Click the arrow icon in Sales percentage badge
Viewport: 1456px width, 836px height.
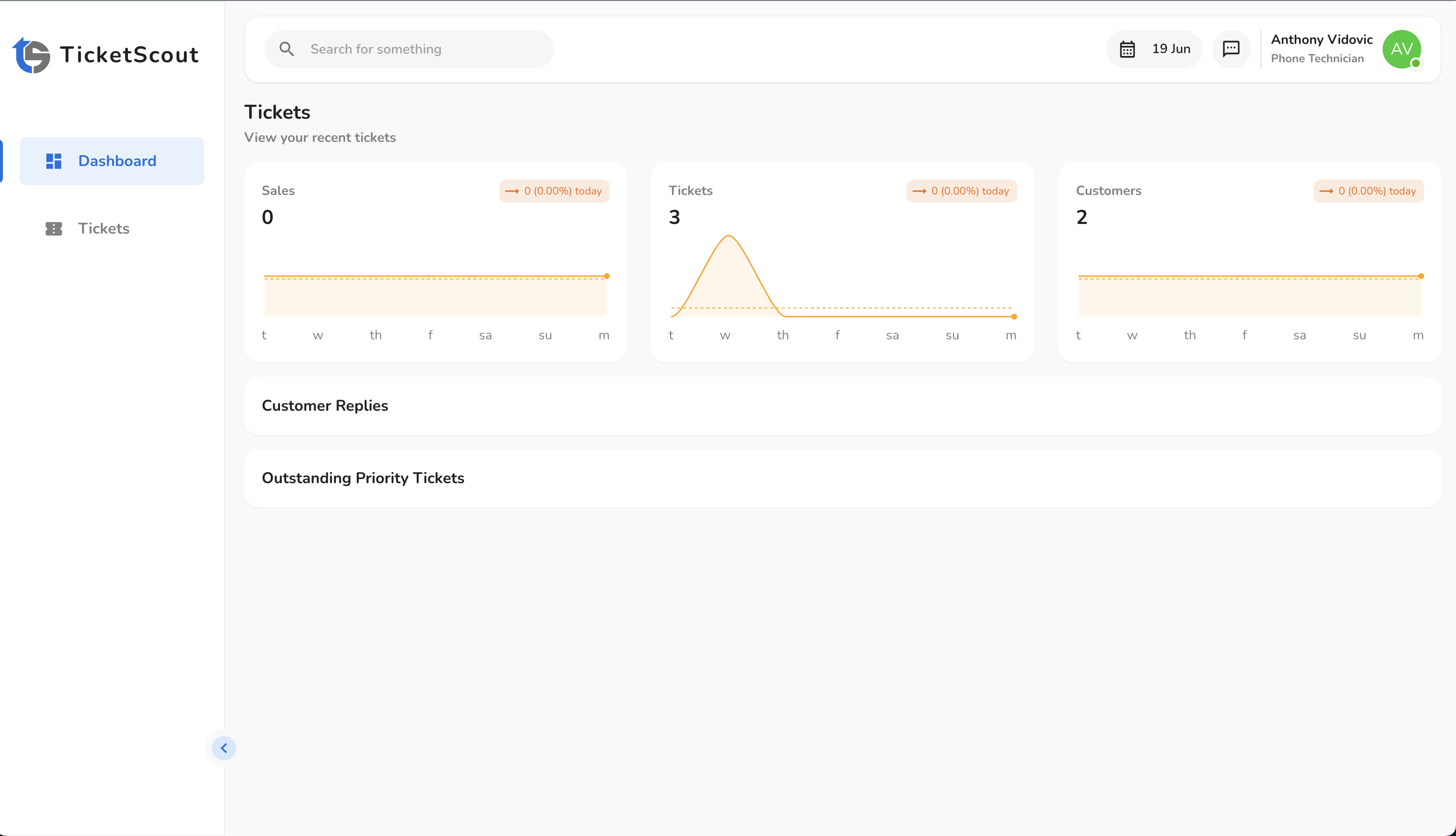click(x=512, y=191)
